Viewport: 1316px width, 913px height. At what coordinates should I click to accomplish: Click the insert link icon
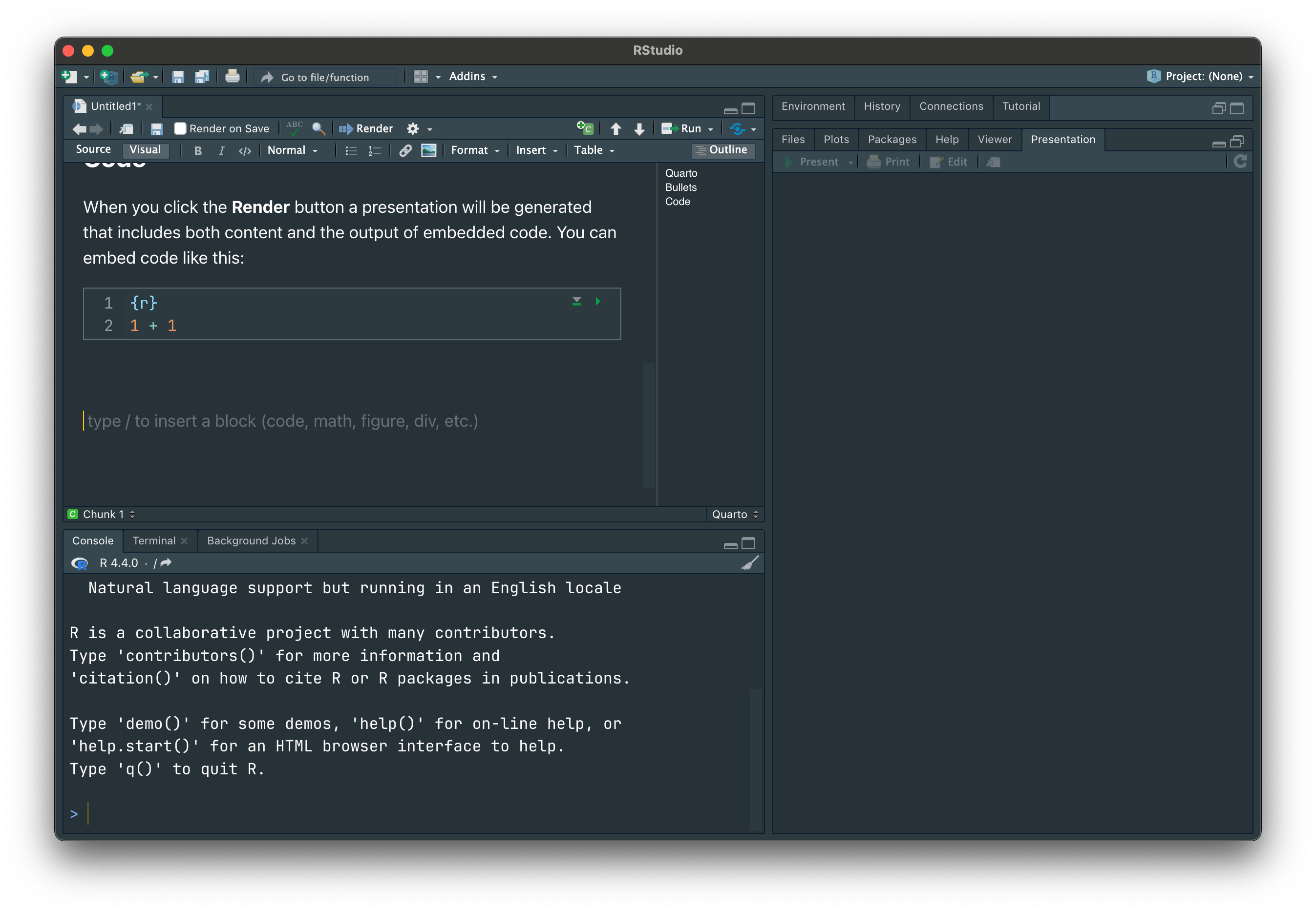tap(405, 150)
